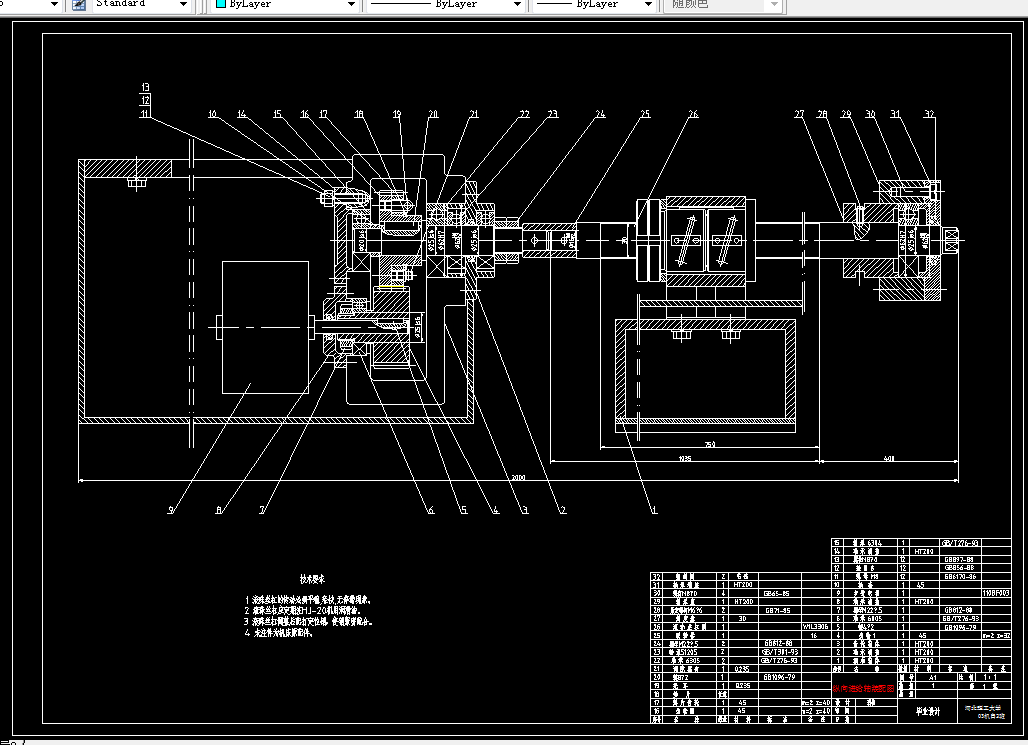Click the bottom balloon number 6
1028x745 pixels.
(431, 510)
